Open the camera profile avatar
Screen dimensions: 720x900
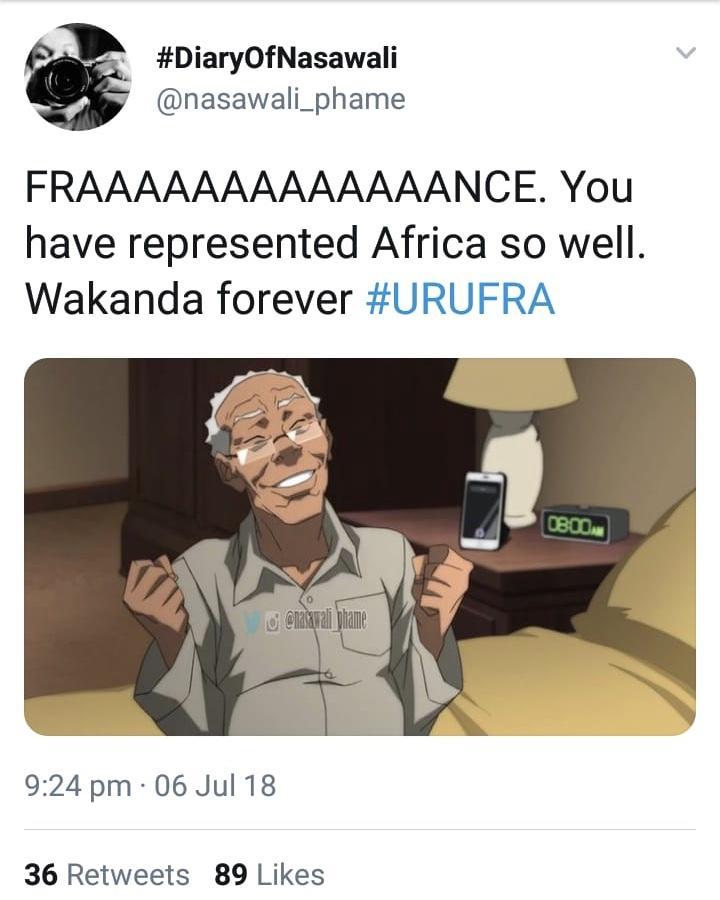(78, 77)
